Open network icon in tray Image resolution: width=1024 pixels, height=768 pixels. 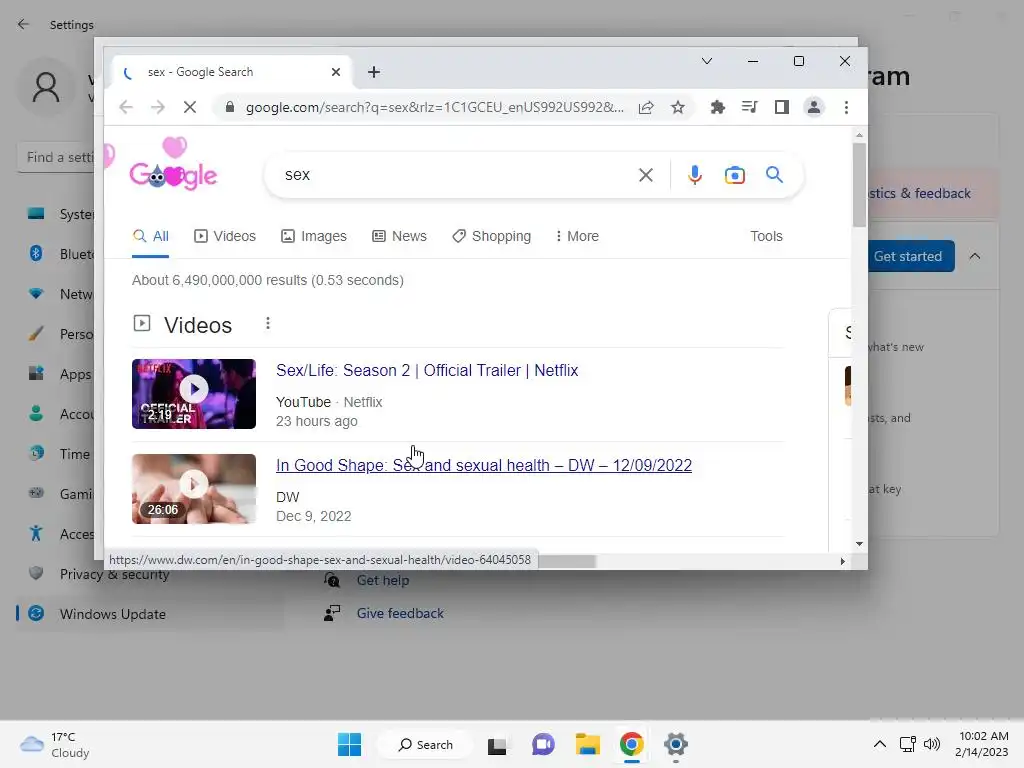tap(907, 744)
